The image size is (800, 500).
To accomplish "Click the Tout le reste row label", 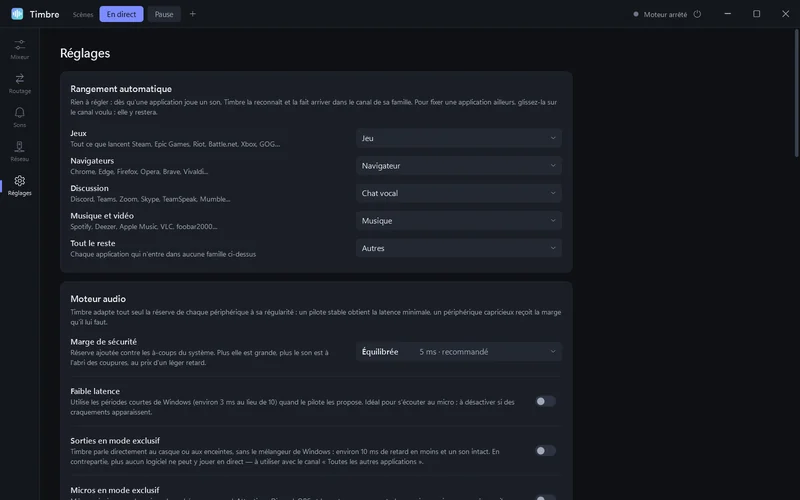I will click(93, 243).
